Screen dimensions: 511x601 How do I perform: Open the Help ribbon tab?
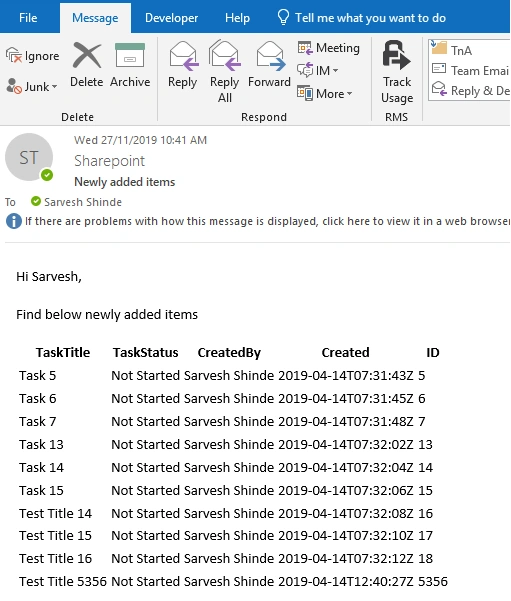237,18
